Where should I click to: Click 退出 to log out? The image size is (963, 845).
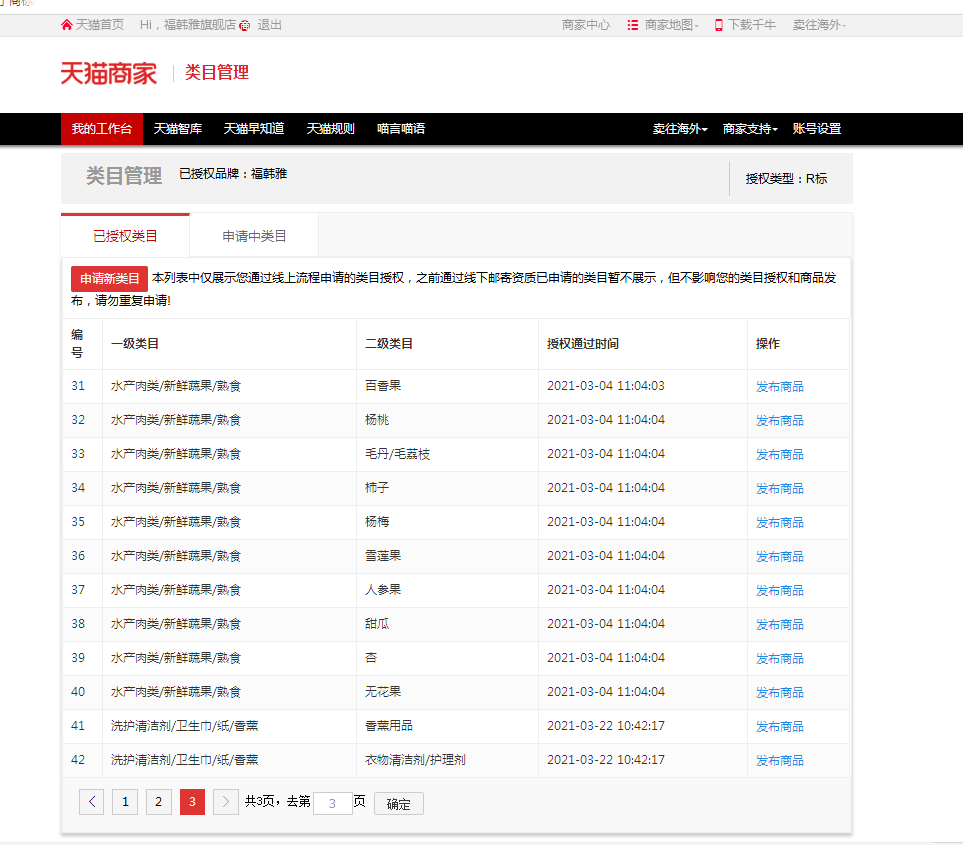(x=269, y=25)
